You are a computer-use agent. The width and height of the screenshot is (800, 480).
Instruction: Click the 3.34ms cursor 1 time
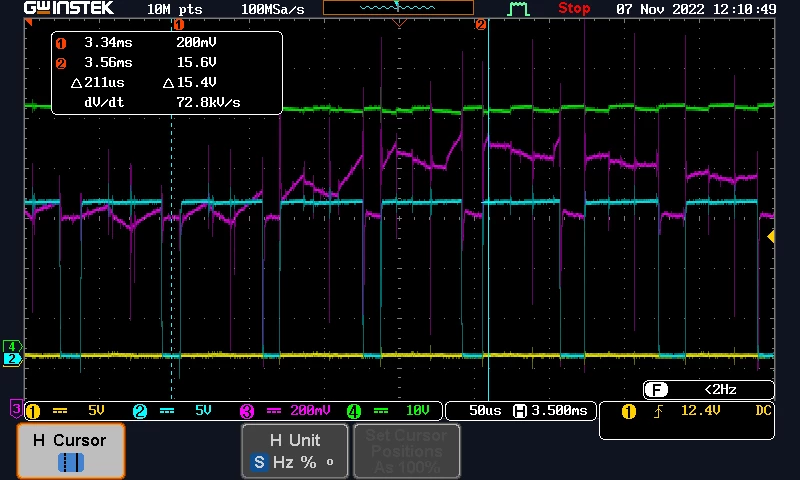pos(108,42)
